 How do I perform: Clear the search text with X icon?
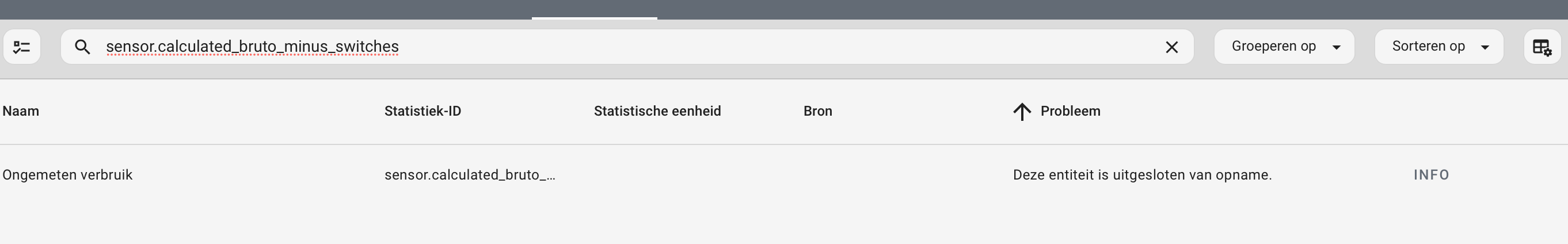coord(1172,47)
